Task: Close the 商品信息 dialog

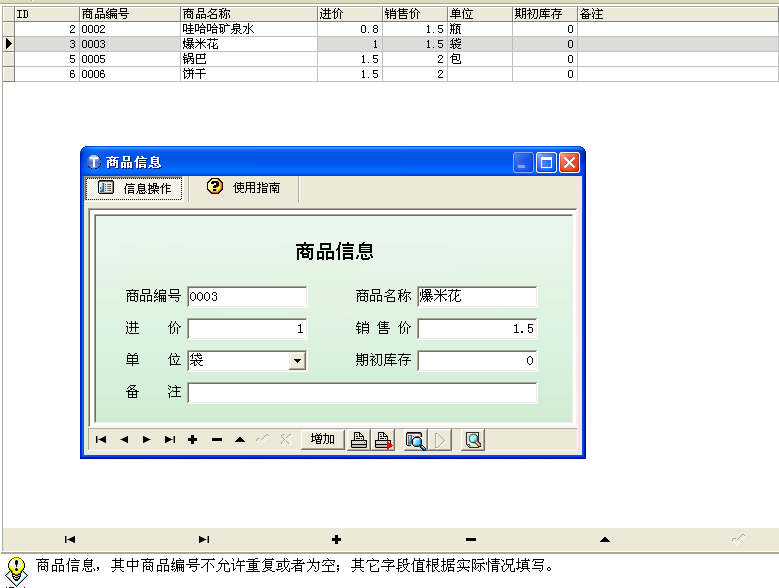Action: (x=569, y=162)
